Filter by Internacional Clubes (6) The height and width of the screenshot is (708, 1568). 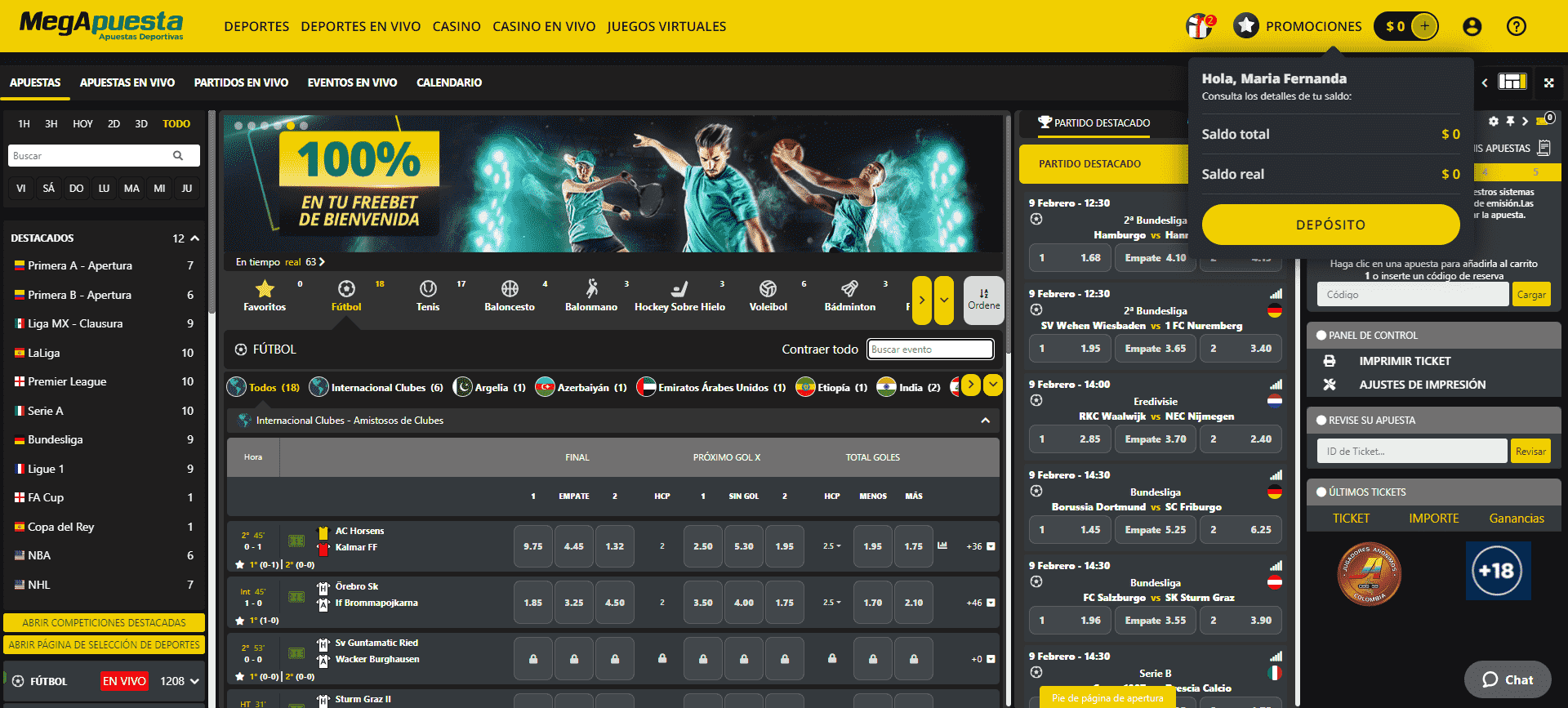(x=376, y=387)
